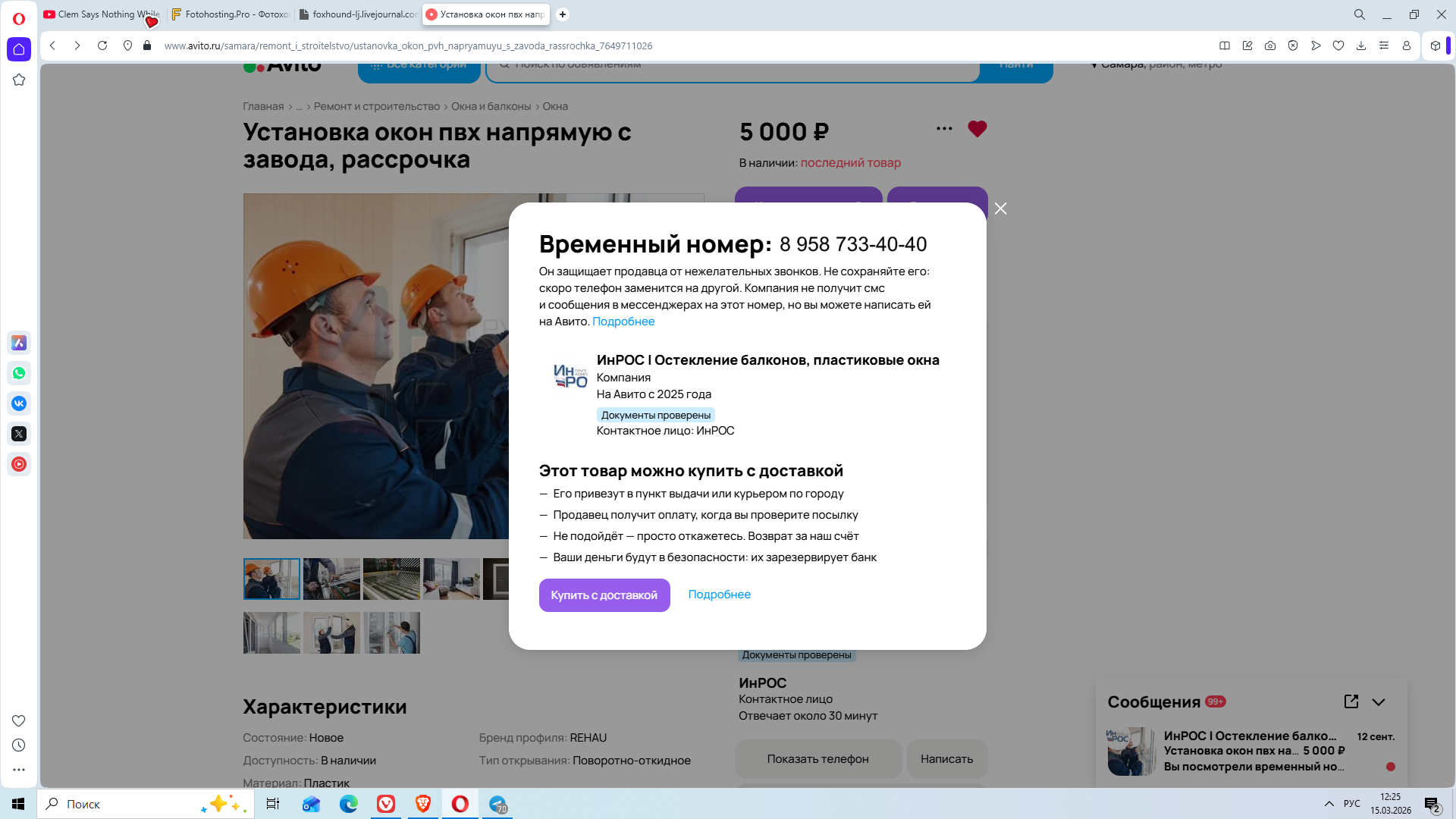Open Aria AI sidebar icon

click(19, 343)
